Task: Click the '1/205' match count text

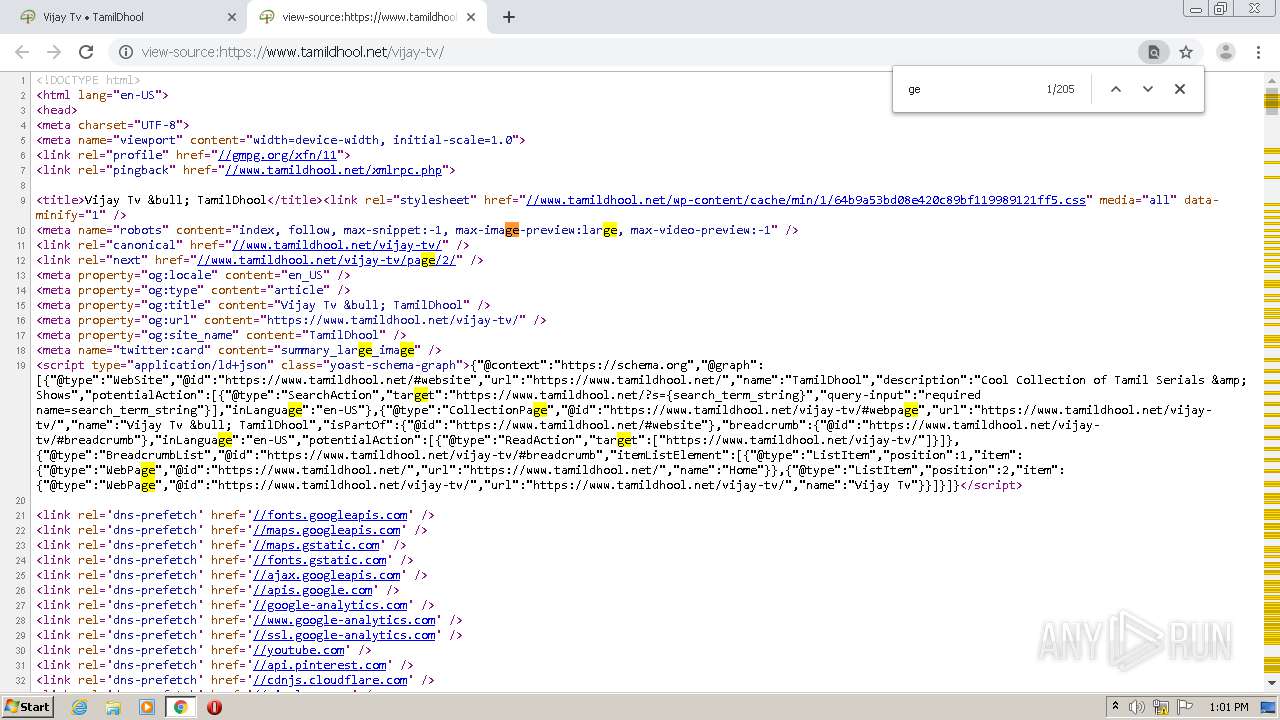Action: (1060, 89)
